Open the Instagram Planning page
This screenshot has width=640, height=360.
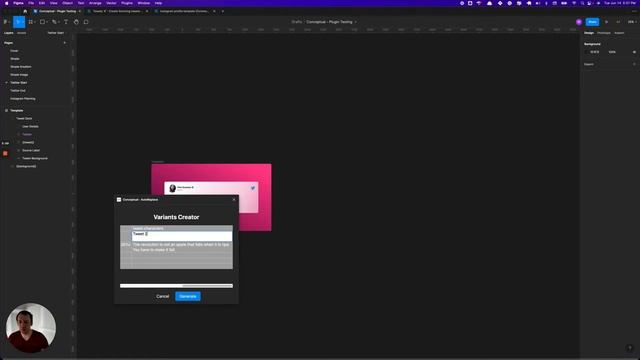(23, 99)
